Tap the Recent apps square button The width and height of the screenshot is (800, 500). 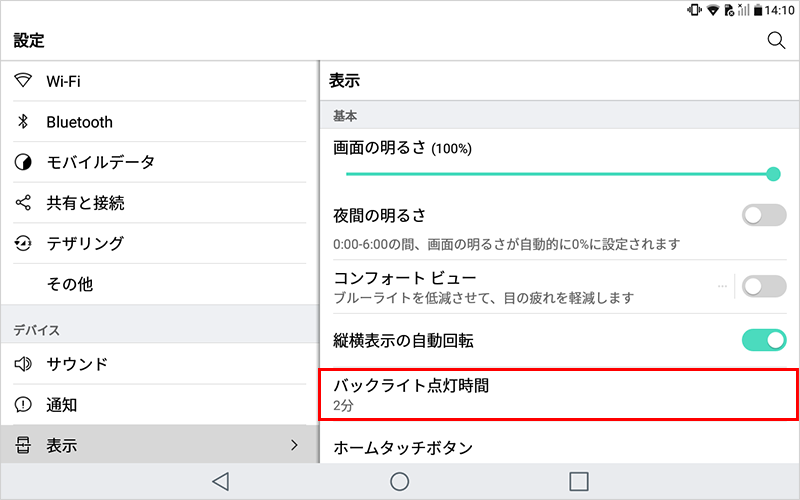point(579,481)
